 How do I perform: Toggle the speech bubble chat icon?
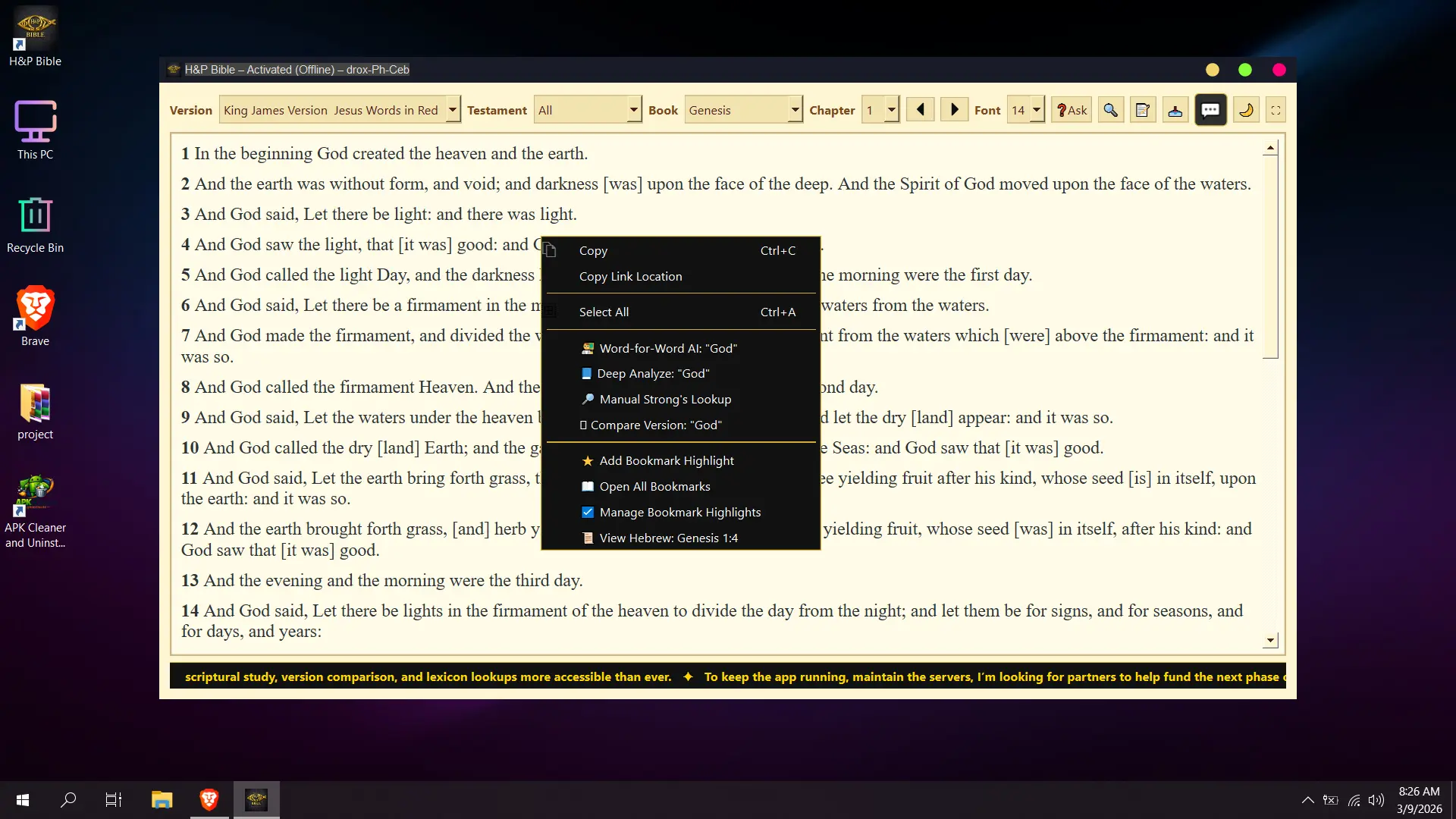(x=1211, y=111)
